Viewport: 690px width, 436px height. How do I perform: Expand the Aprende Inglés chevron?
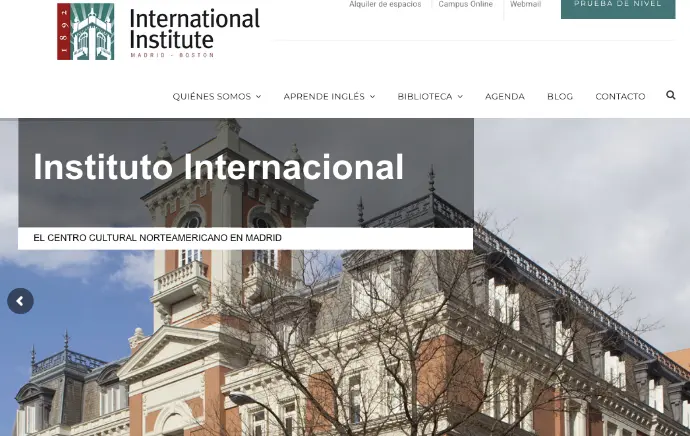(372, 97)
